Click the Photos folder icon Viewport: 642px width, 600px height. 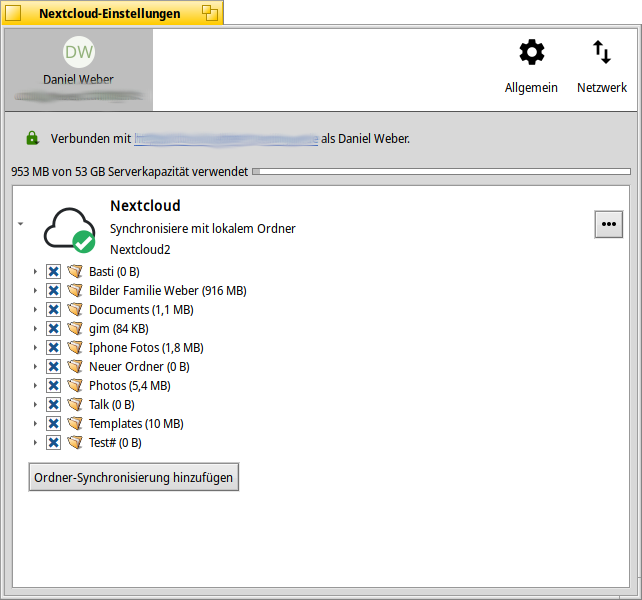(75, 386)
